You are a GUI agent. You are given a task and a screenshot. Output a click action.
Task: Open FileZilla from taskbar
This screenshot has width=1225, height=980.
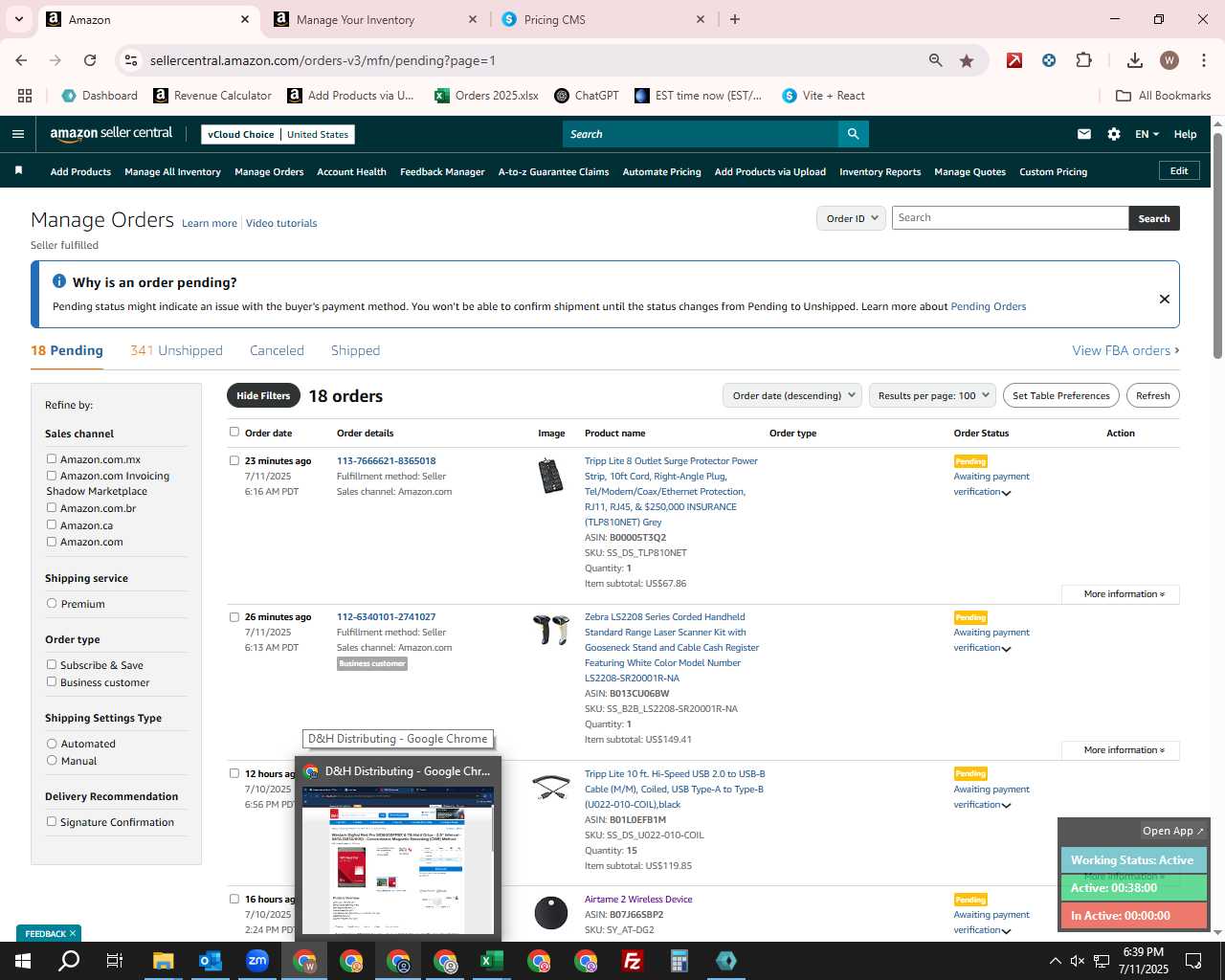click(633, 961)
